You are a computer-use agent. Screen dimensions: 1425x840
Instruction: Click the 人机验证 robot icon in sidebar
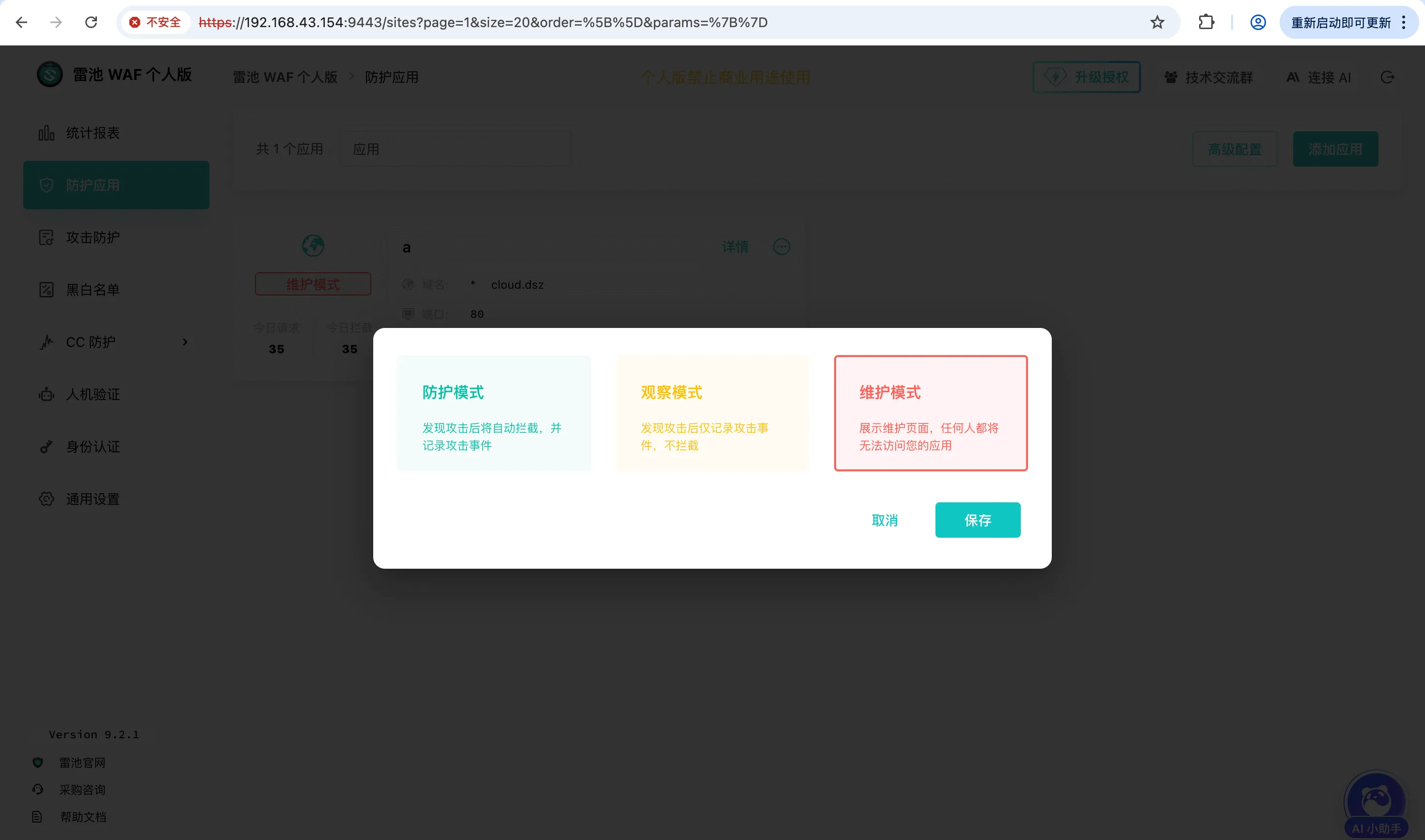click(x=47, y=394)
